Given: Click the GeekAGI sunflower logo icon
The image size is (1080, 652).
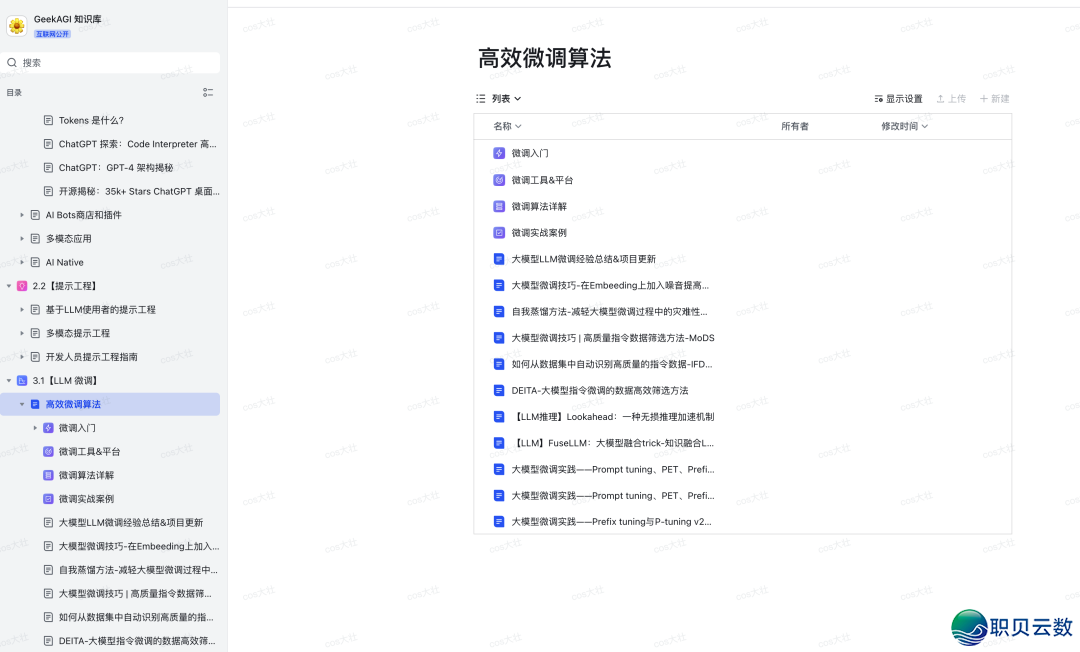Looking at the screenshot, I should tap(17, 25).
